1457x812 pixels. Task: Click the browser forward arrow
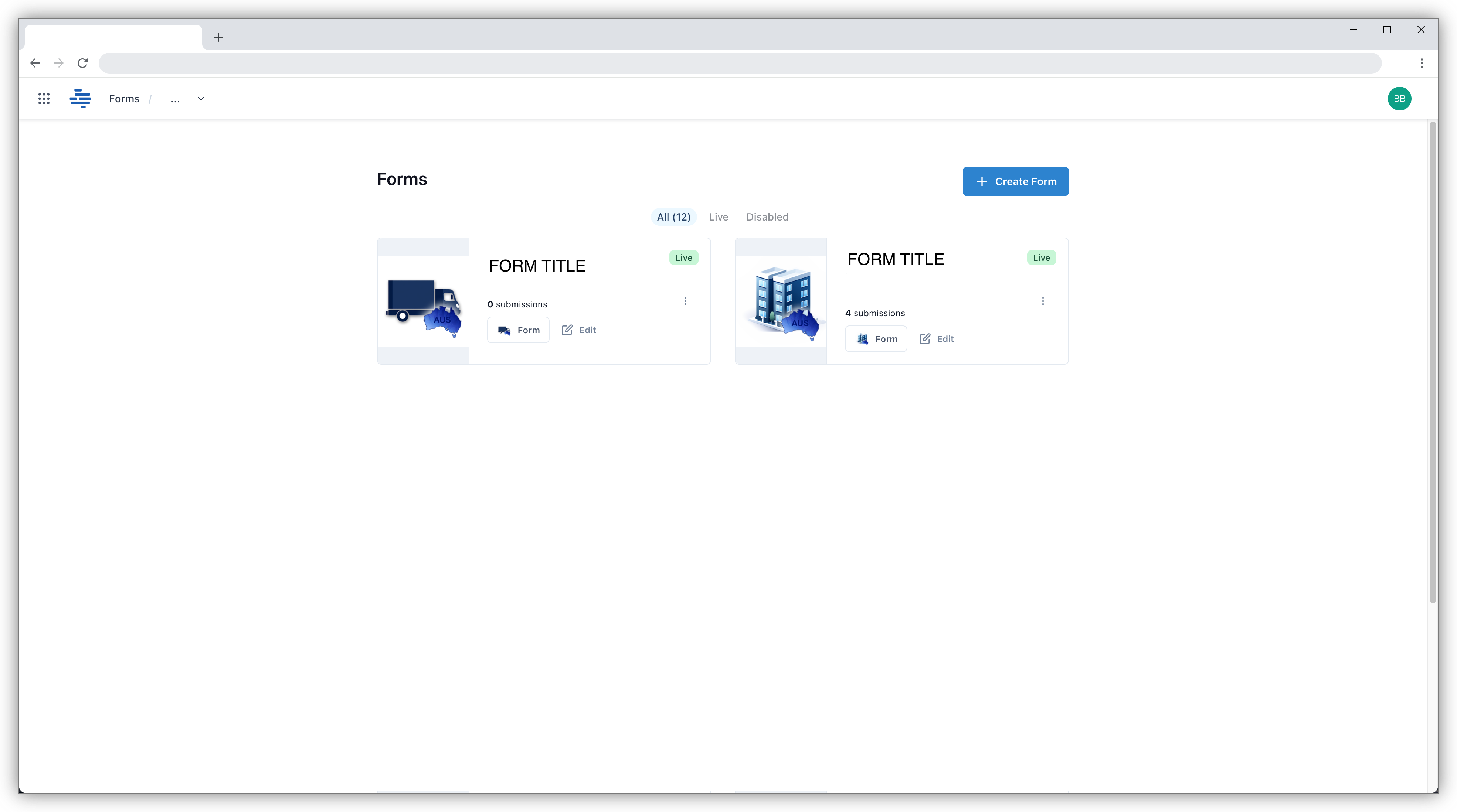point(59,63)
